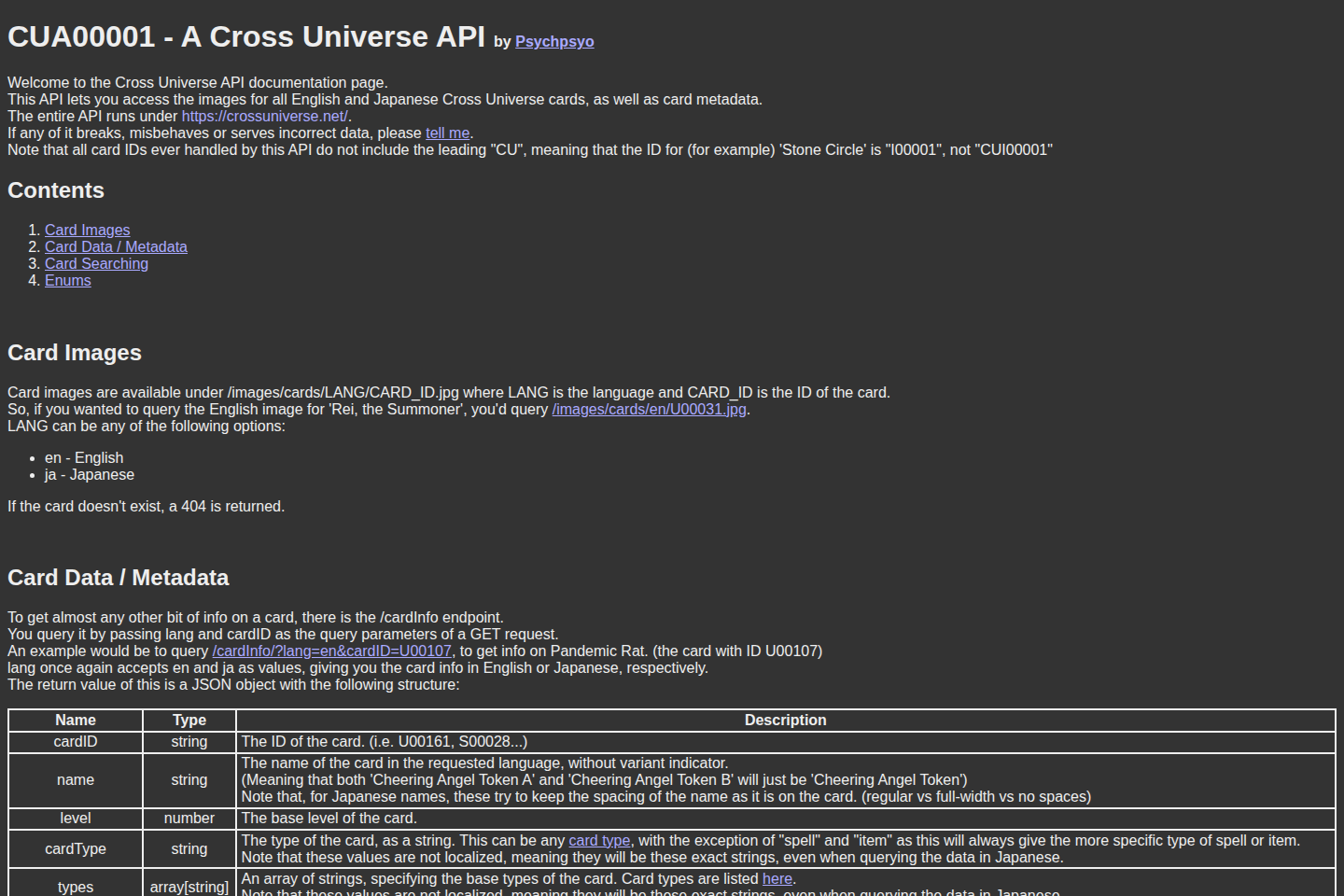Open the Psychpsyo author link
The height and width of the screenshot is (896, 1344).
click(x=553, y=41)
